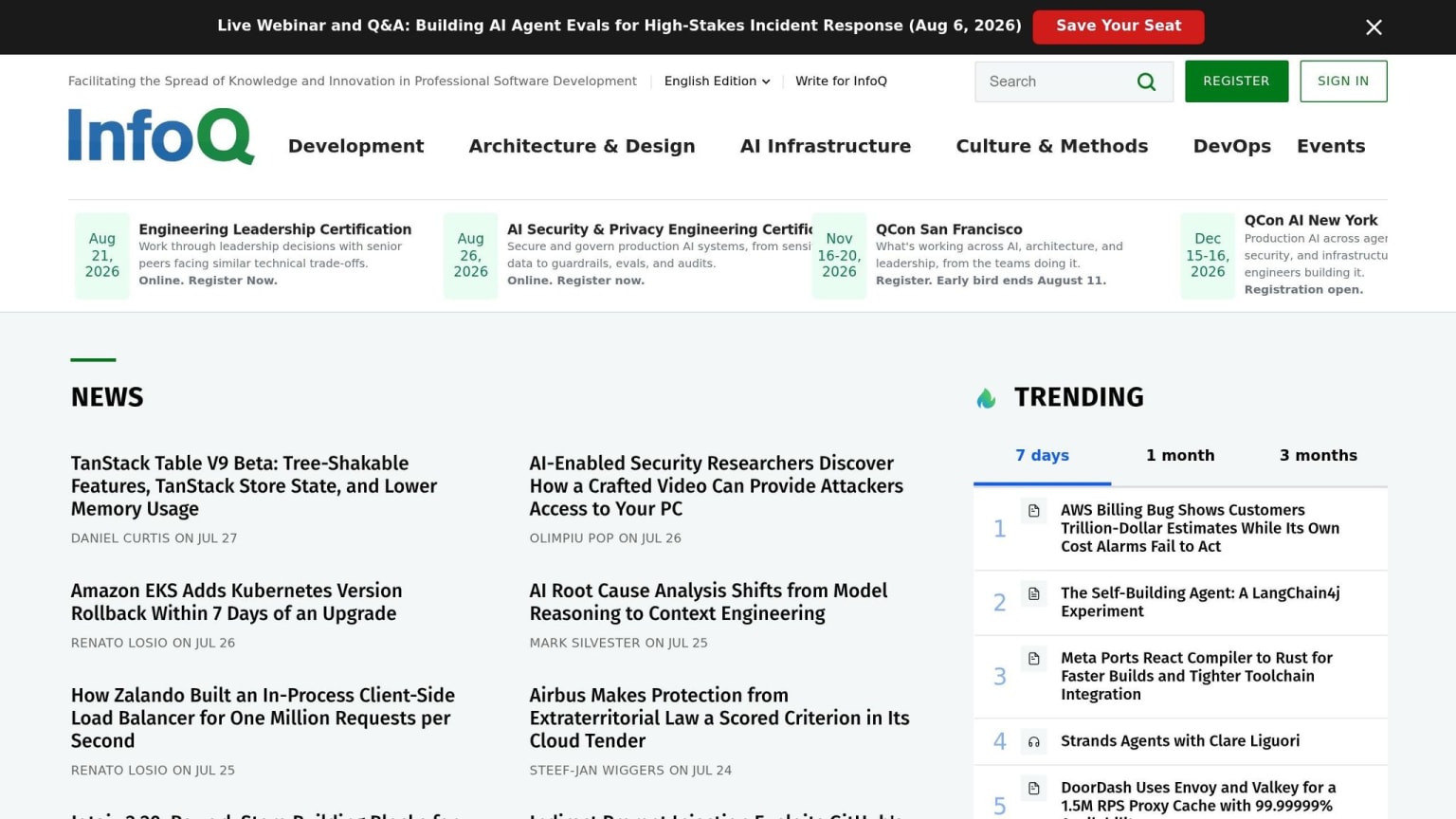Click the Save Your Seat button
The width and height of the screenshot is (1456, 819).
pyautogui.click(x=1119, y=27)
